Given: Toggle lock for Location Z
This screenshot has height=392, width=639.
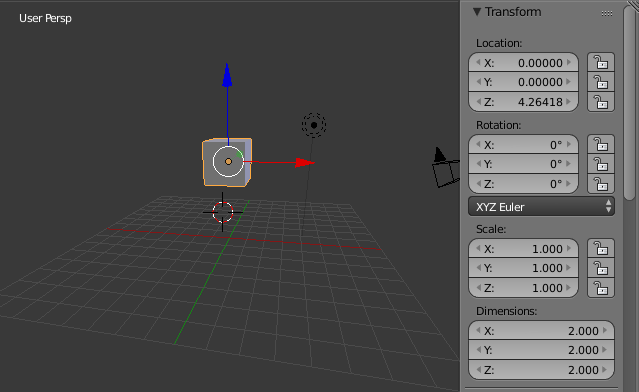Looking at the screenshot, I should pyautogui.click(x=601, y=102).
